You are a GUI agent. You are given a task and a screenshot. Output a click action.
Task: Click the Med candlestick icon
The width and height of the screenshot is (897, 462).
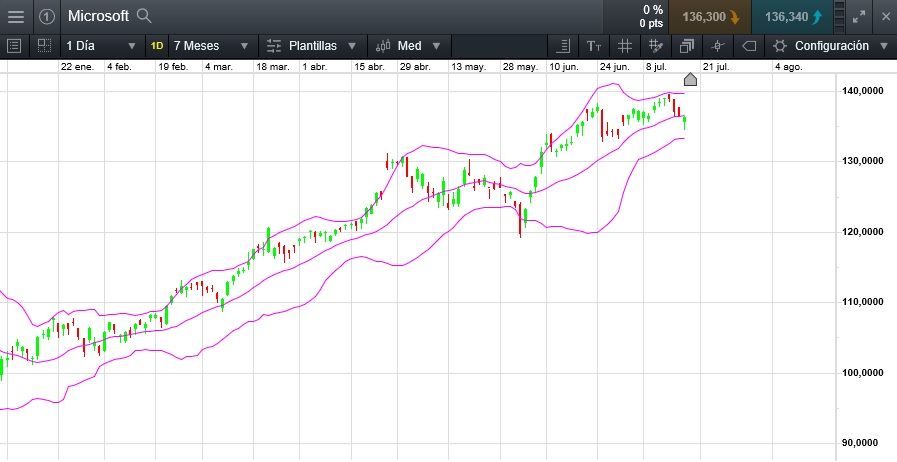(383, 46)
